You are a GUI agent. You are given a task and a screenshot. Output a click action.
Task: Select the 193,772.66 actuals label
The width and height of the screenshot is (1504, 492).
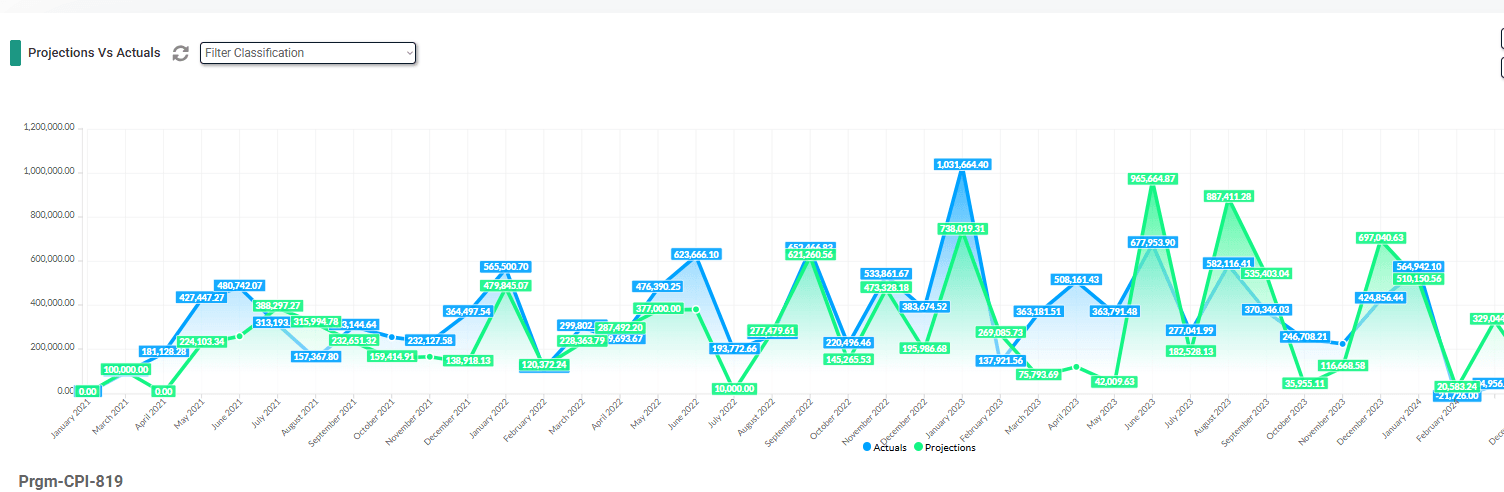coord(734,349)
